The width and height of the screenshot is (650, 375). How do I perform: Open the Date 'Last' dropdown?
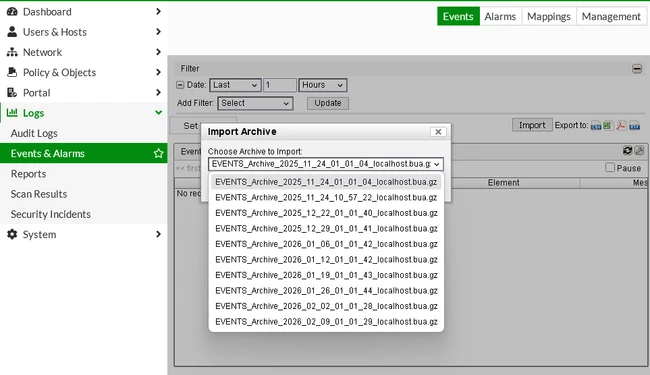tap(235, 85)
